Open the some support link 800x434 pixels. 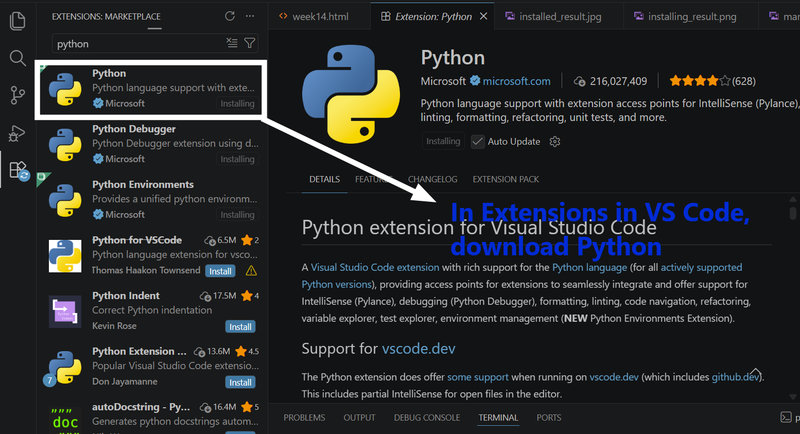pyautogui.click(x=478, y=377)
